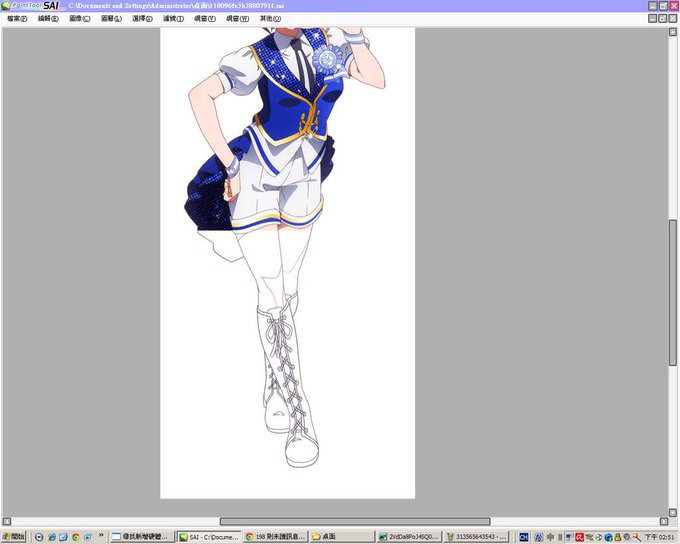Open the 其他(O) others menu

pos(270,19)
